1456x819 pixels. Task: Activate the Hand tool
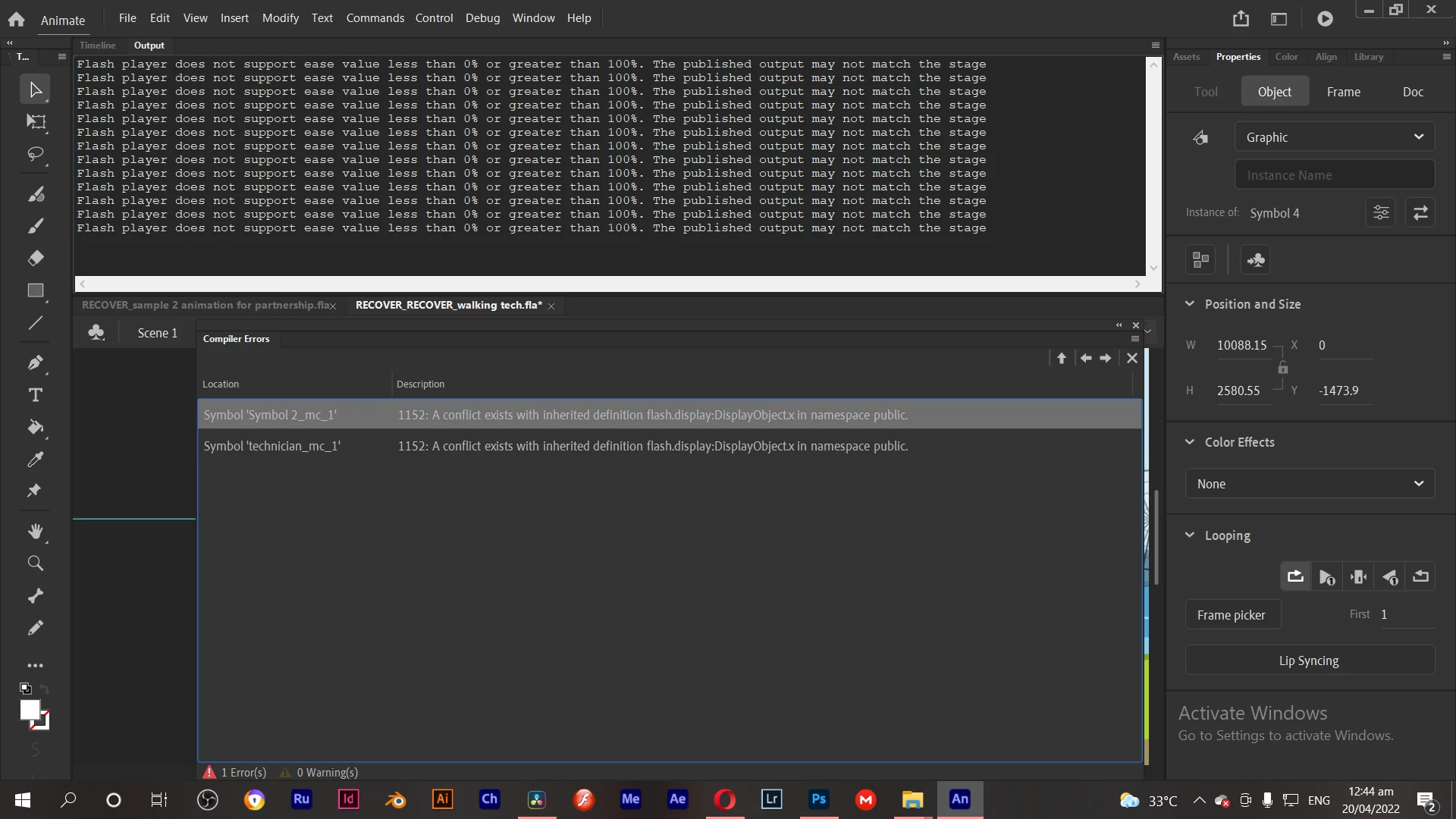point(36,532)
